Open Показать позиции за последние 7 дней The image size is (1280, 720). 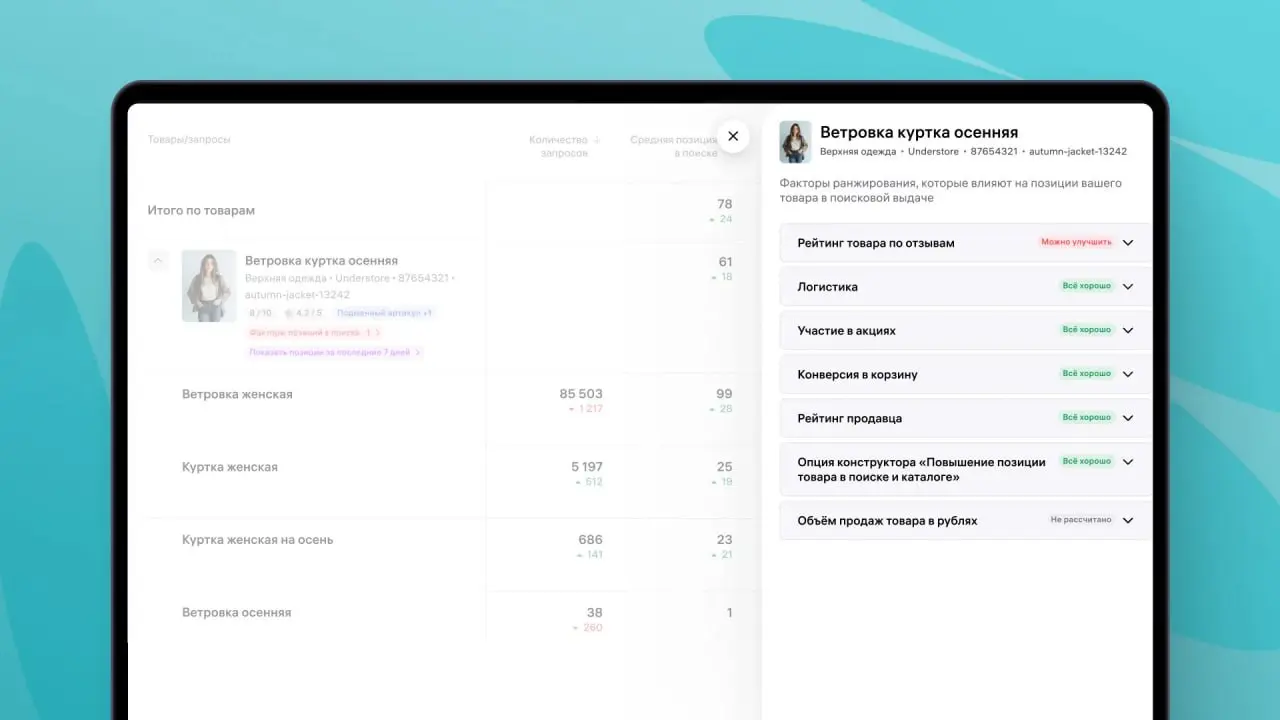(x=334, y=352)
